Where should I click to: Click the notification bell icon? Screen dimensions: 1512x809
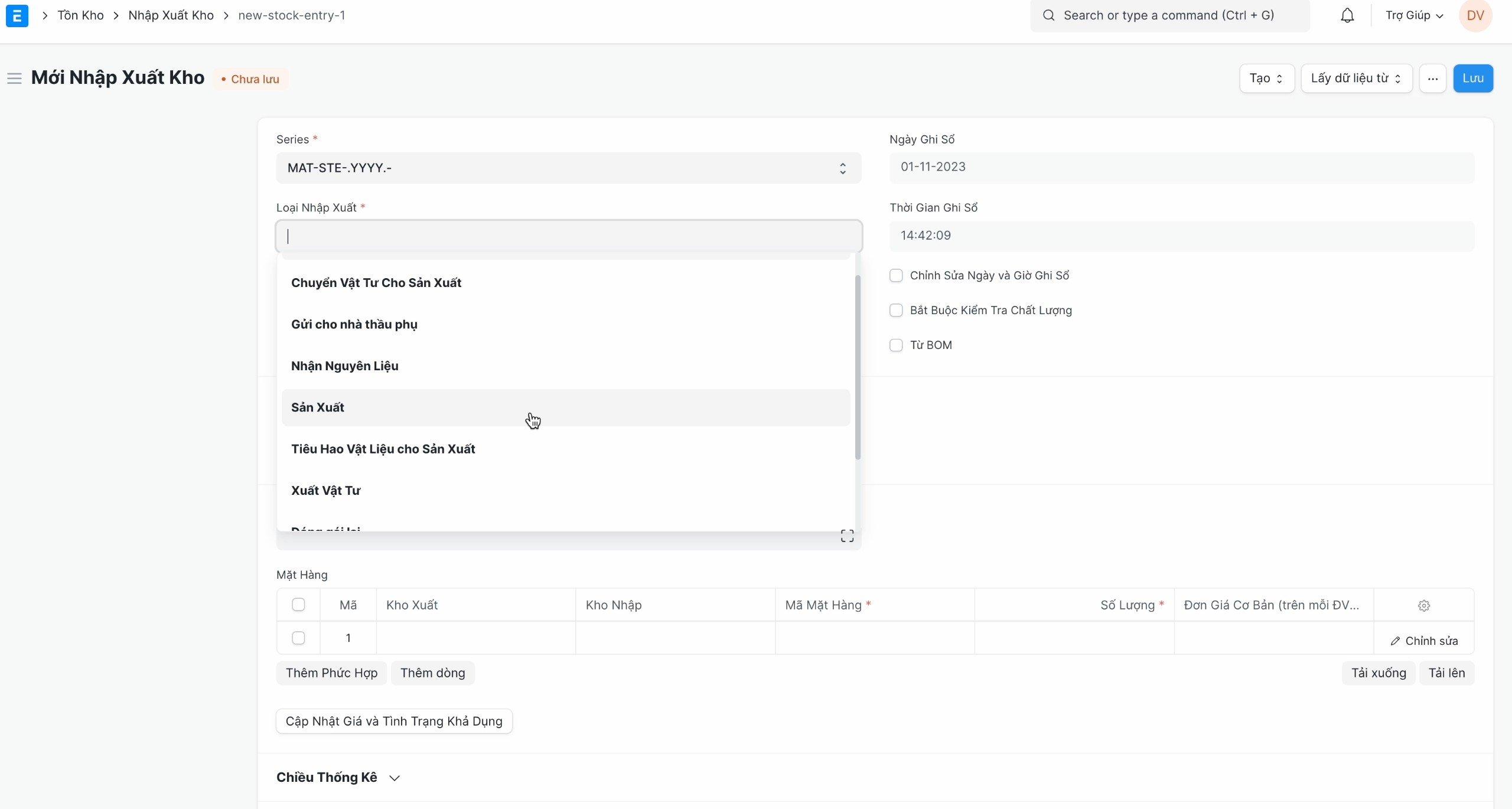tap(1347, 15)
